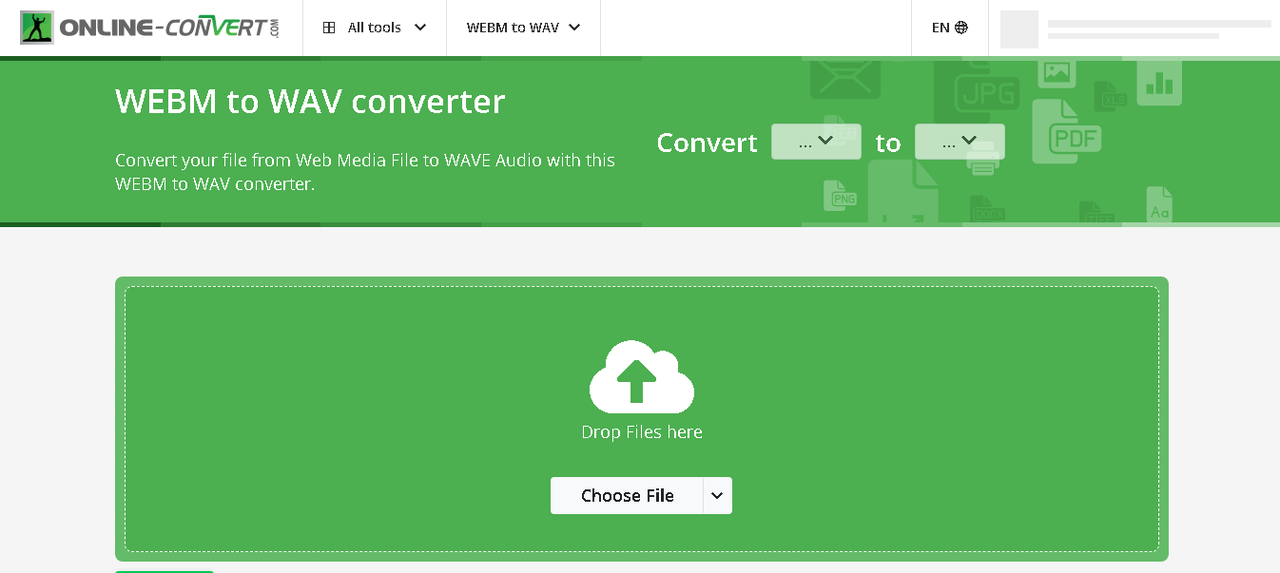This screenshot has width=1280, height=573.
Task: Expand the Choose File options arrow
Action: point(718,496)
